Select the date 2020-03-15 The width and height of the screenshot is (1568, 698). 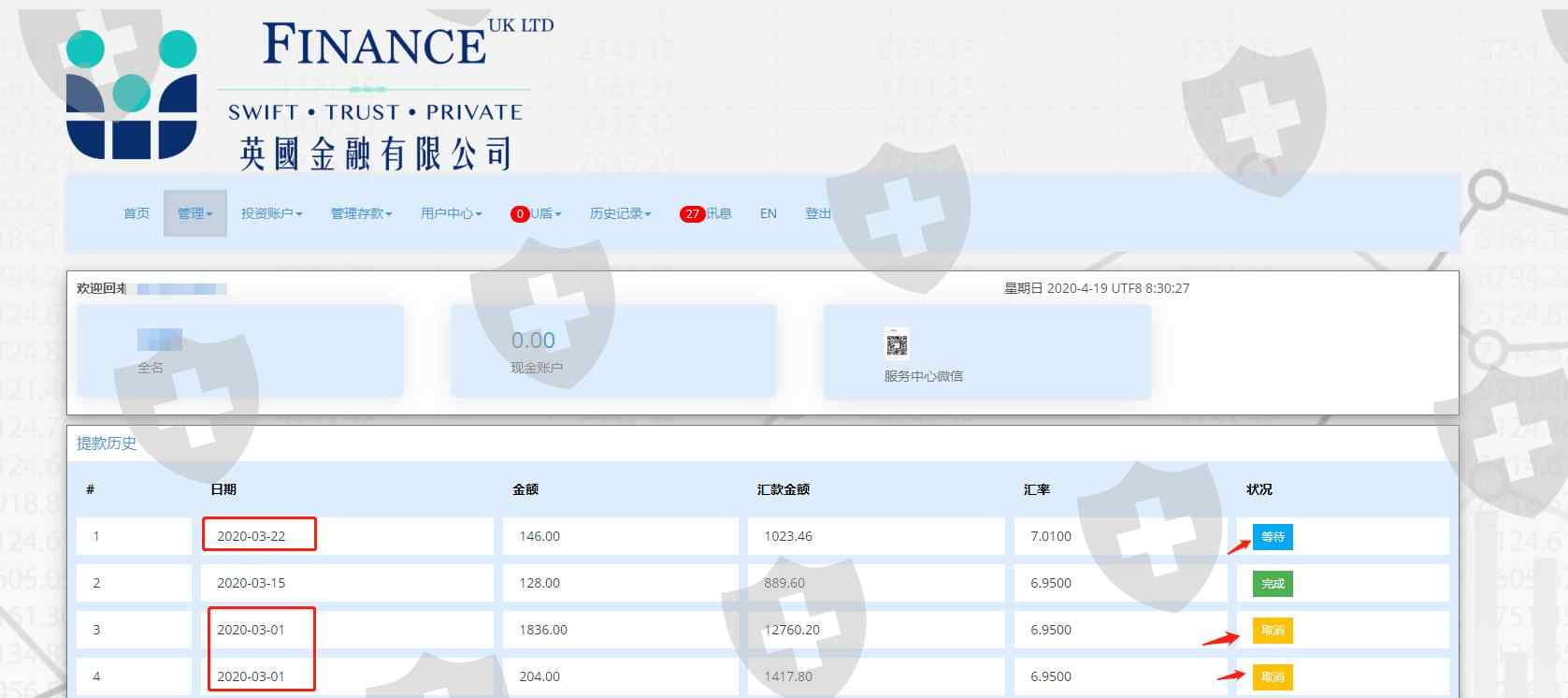pos(252,583)
